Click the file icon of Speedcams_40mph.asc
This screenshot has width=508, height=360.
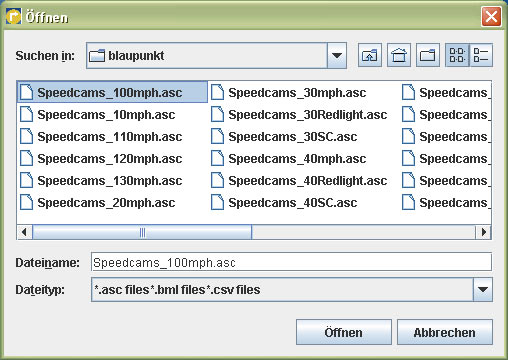coord(217,158)
